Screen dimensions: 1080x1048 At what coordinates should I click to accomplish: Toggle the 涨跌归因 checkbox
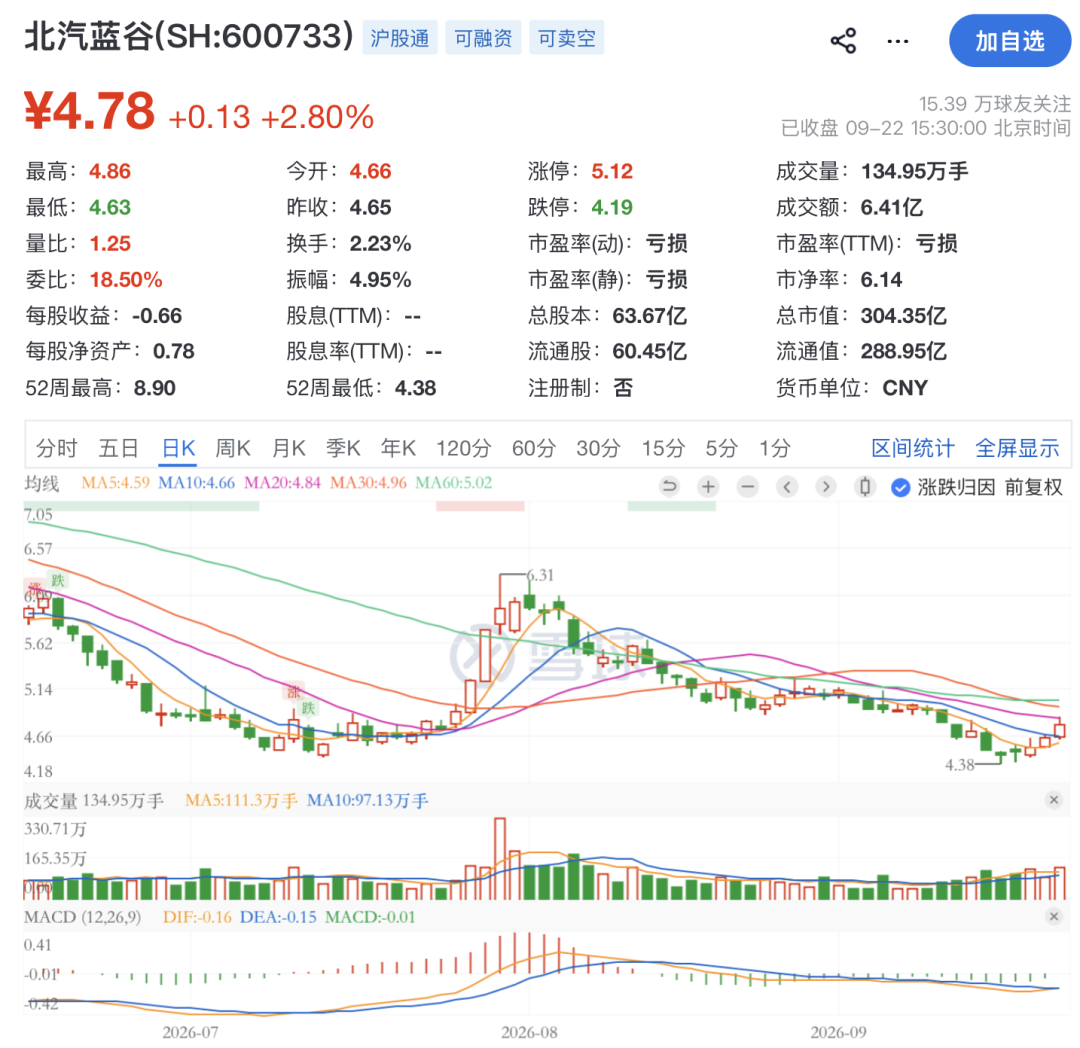point(900,488)
